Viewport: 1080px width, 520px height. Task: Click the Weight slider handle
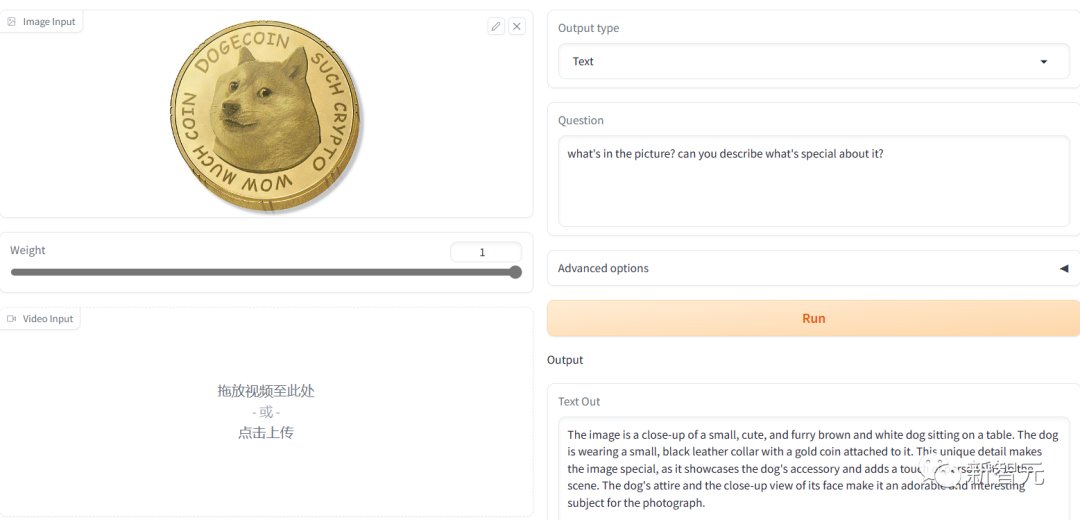tap(515, 272)
